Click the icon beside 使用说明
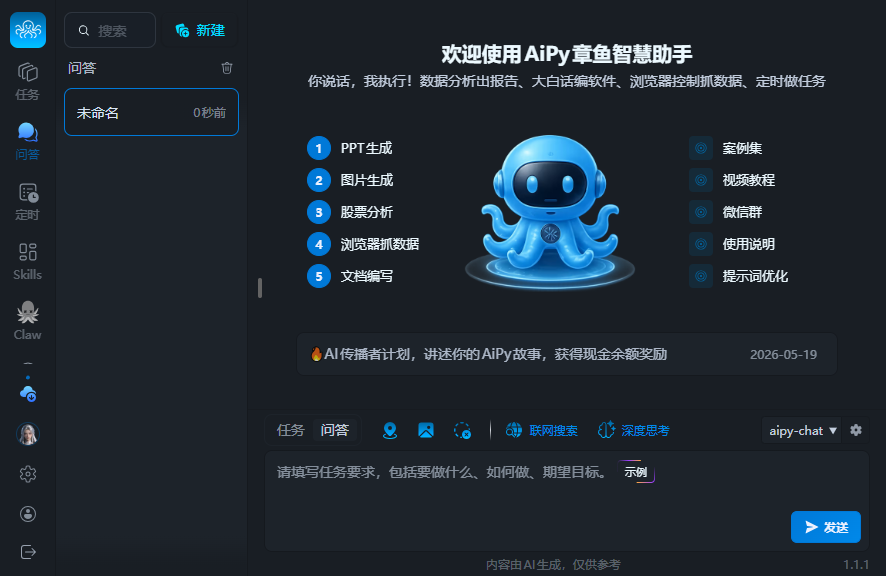886x576 pixels. point(701,244)
